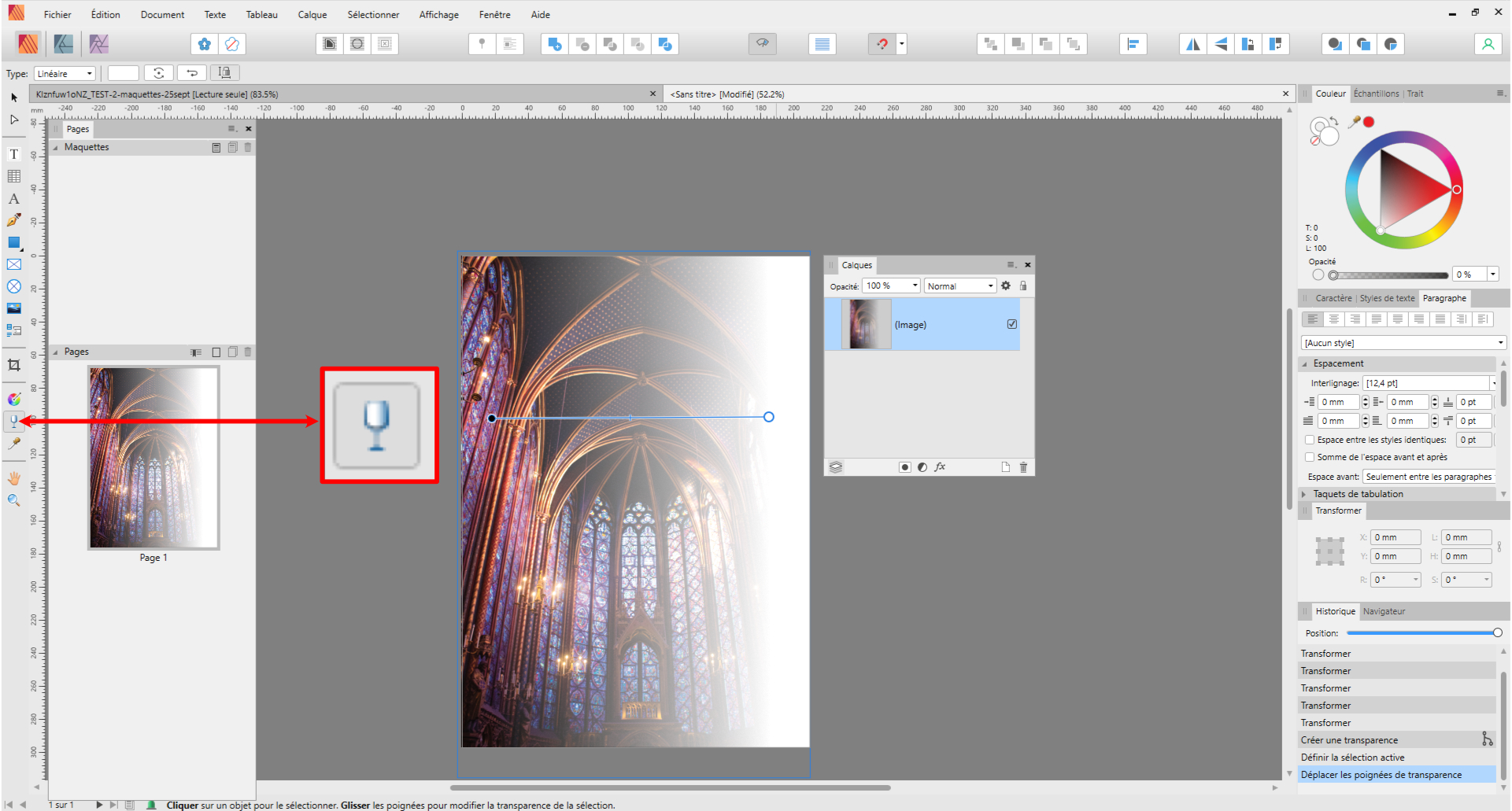The image size is (1512, 811).
Task: Select the Vector Crop tool
Action: pos(14,365)
